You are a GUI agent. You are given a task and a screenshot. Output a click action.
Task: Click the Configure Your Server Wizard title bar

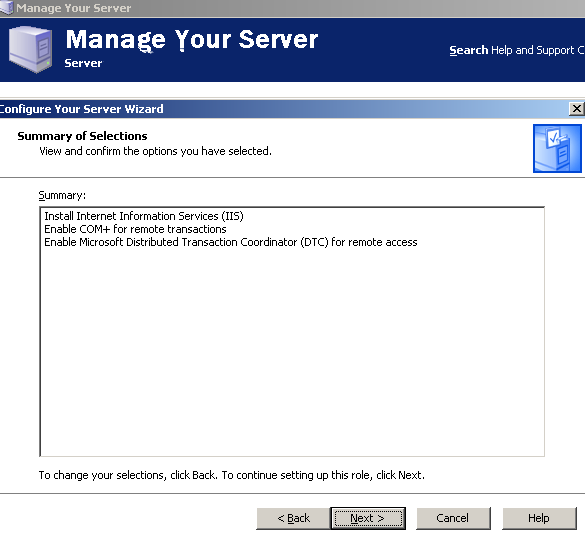284,109
